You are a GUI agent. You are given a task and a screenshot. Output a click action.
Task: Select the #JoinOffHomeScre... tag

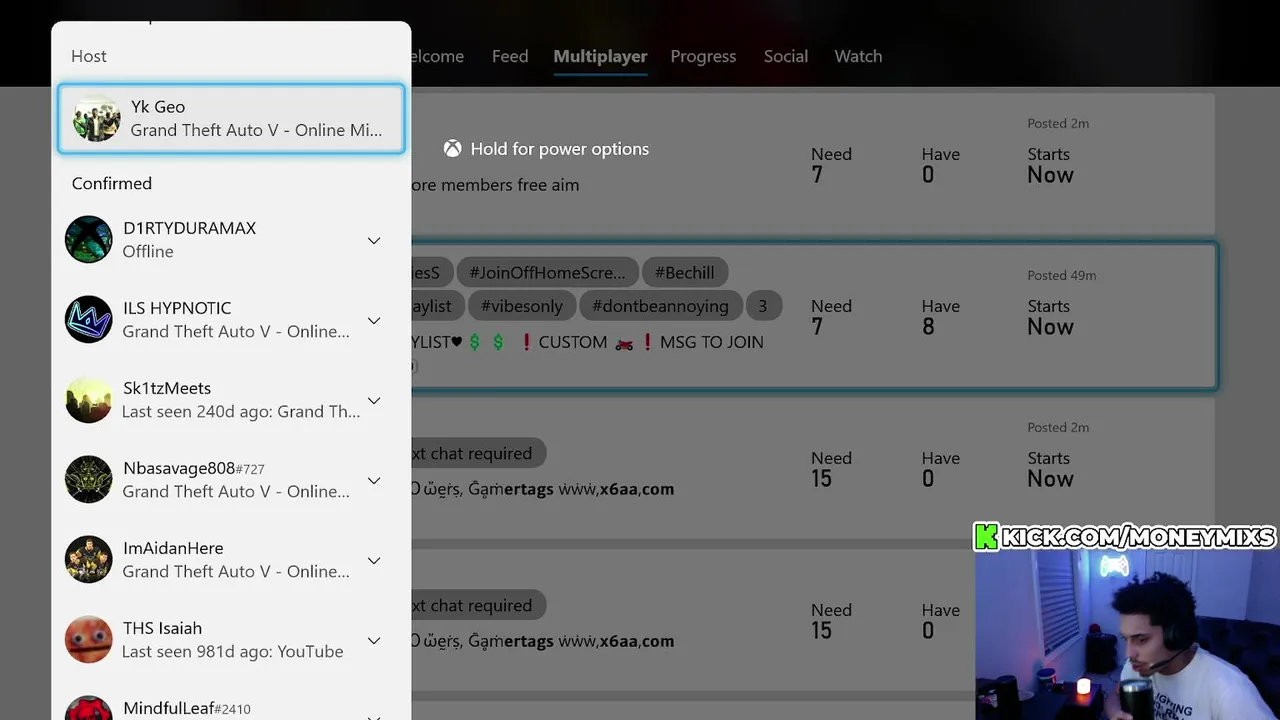pyautogui.click(x=547, y=272)
